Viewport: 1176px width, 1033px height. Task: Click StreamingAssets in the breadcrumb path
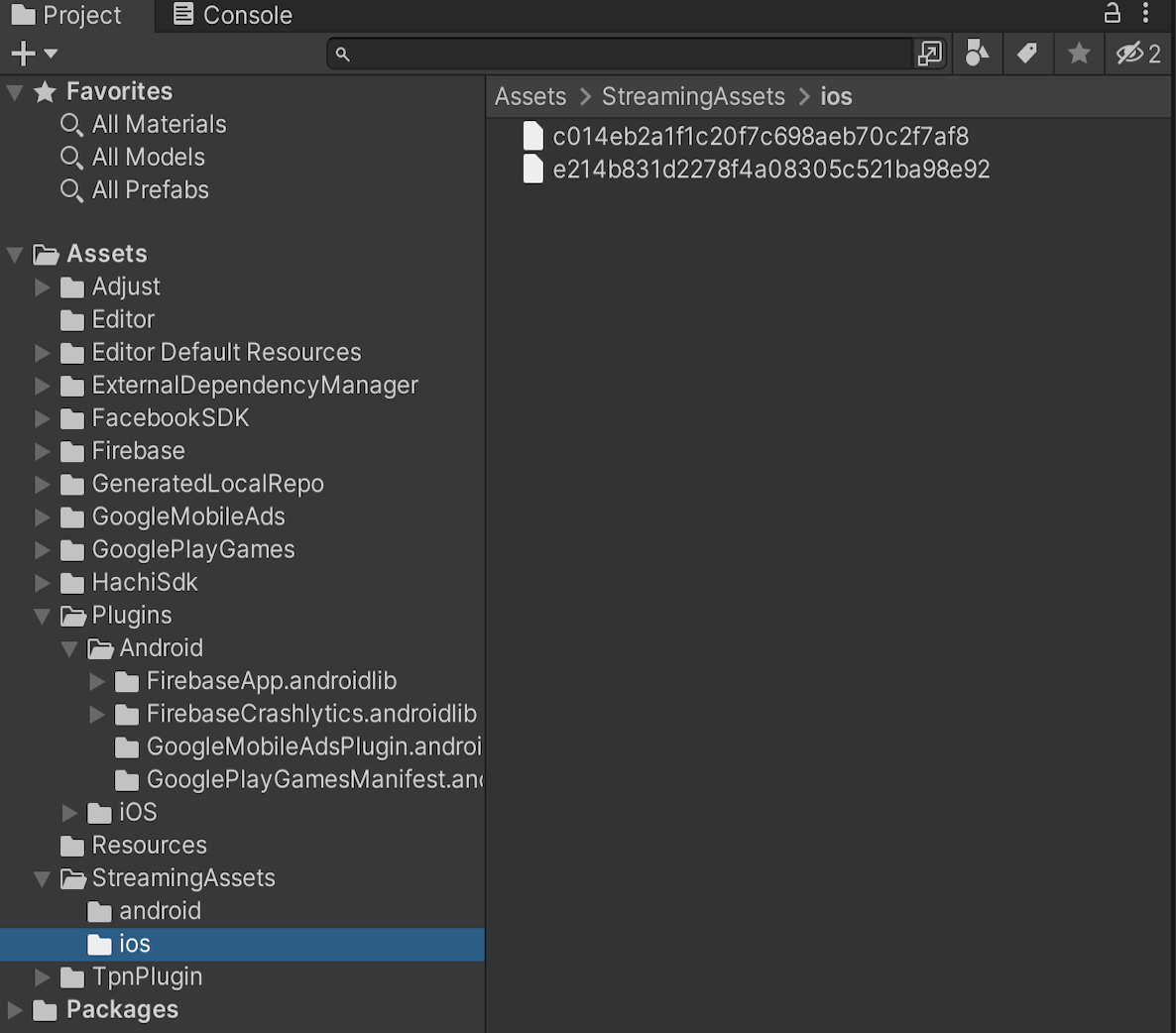[693, 97]
